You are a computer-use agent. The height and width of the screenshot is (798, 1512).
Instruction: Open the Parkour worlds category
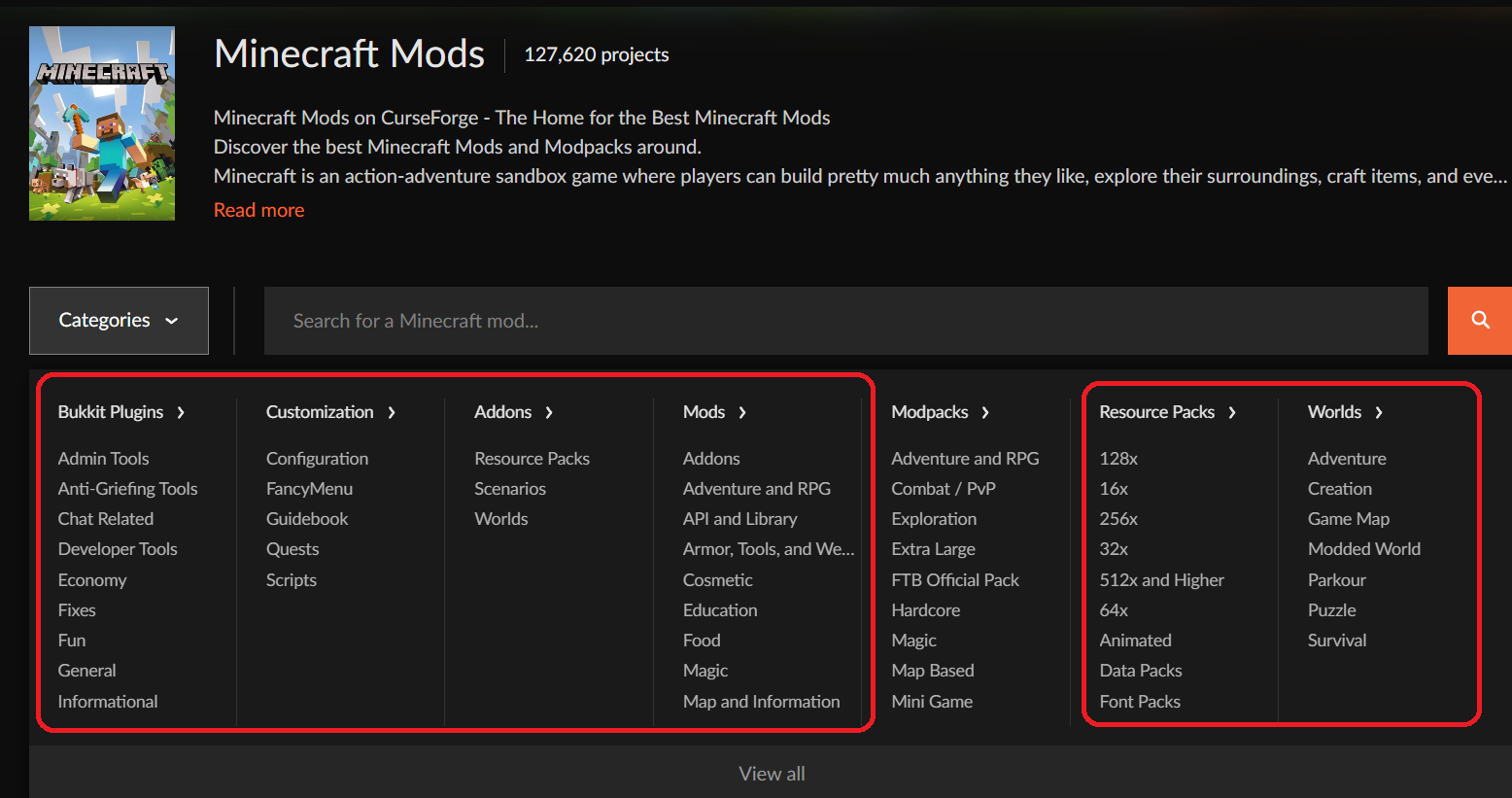(1336, 580)
